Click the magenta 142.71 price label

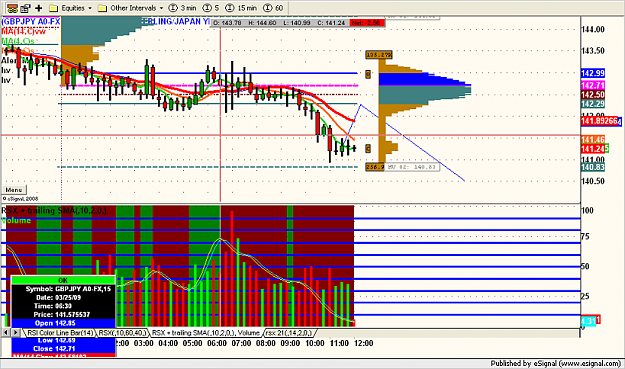click(x=593, y=85)
